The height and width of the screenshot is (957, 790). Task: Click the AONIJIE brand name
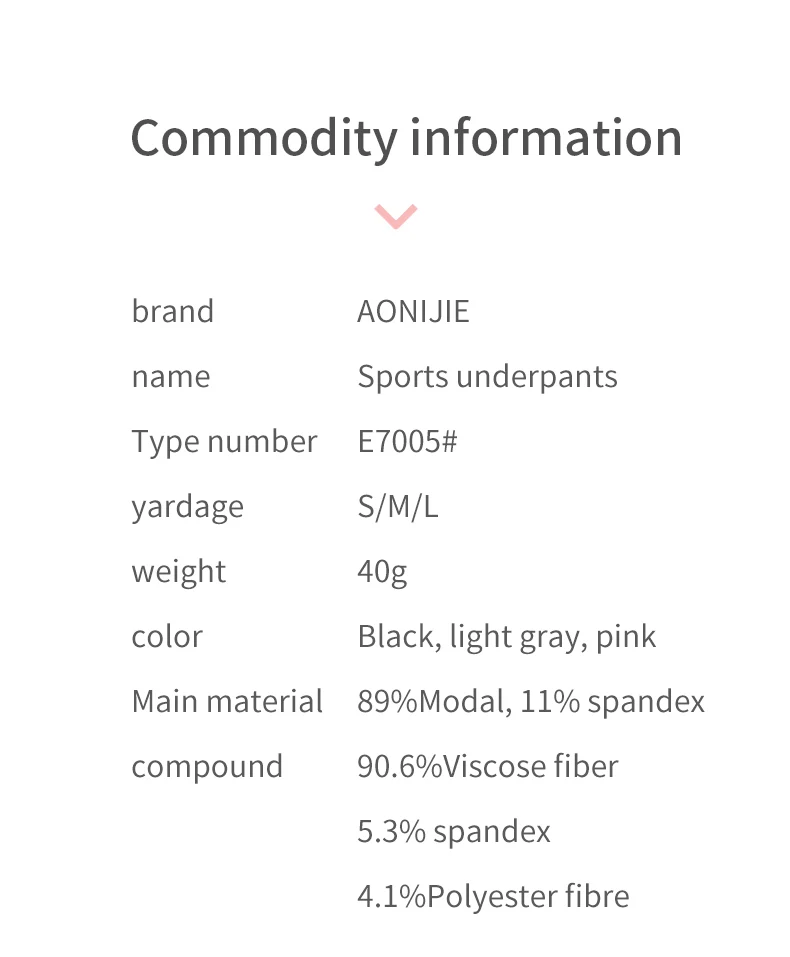point(413,311)
